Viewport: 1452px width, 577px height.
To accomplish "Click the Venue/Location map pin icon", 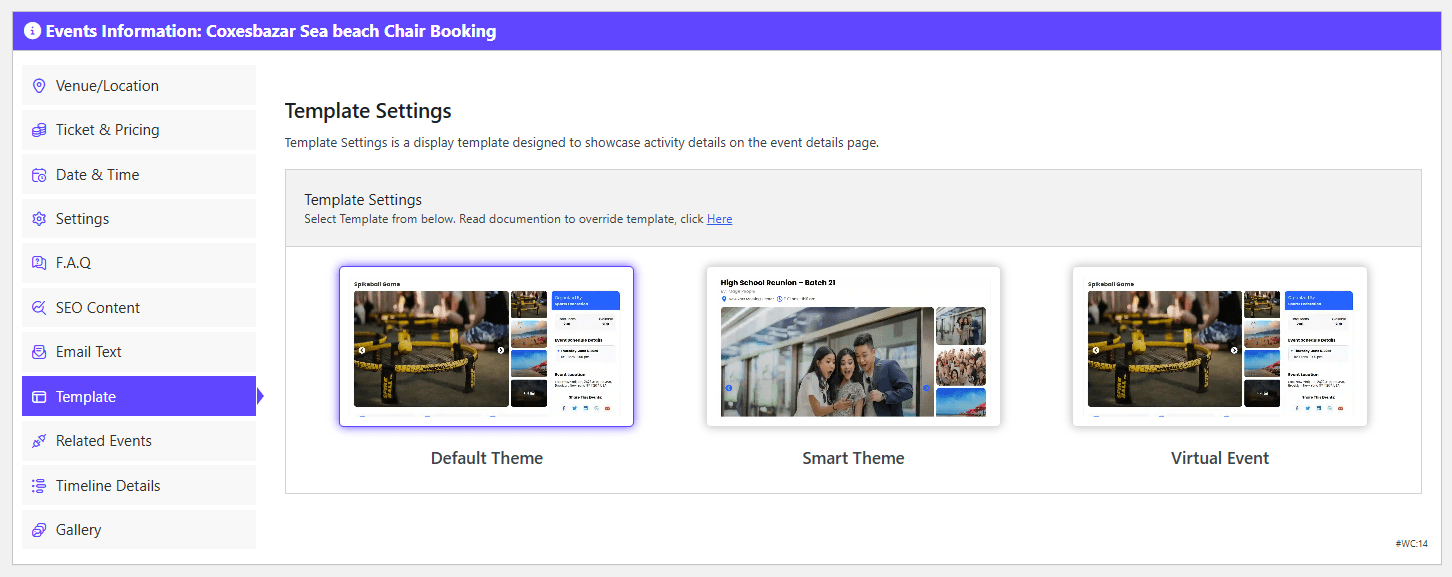I will tap(39, 86).
